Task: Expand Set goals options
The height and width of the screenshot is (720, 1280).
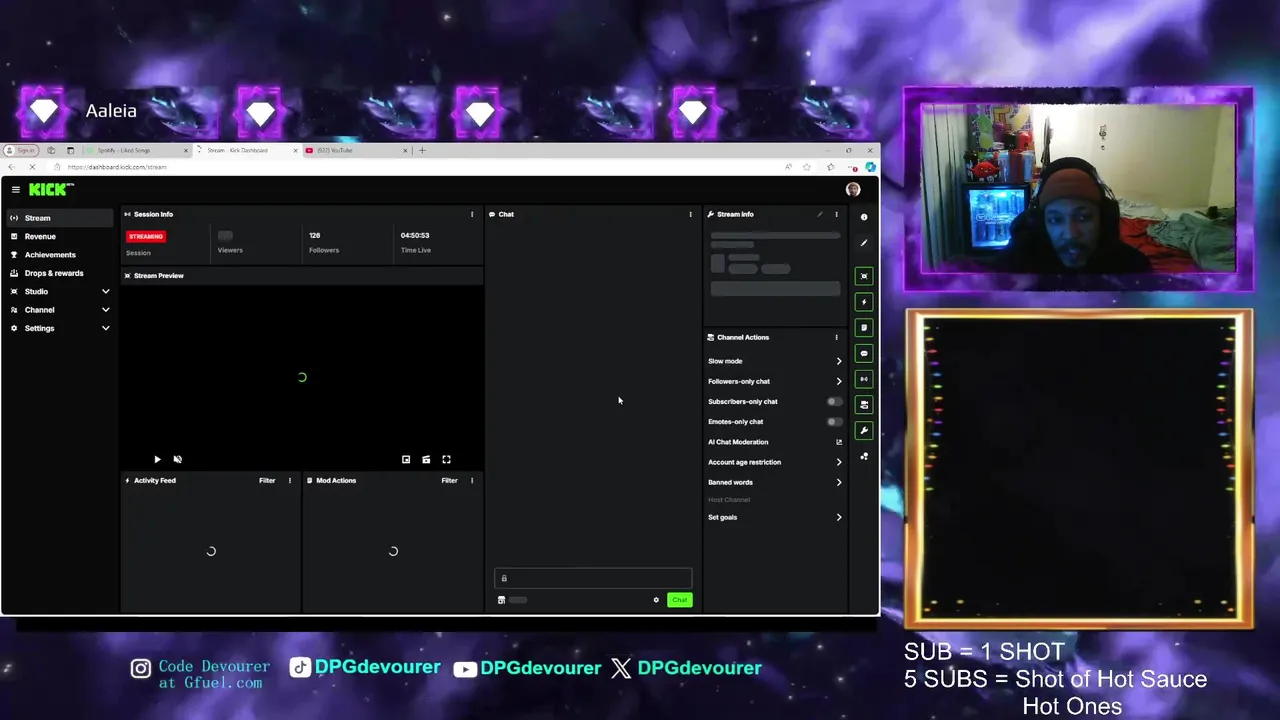Action: (x=838, y=517)
